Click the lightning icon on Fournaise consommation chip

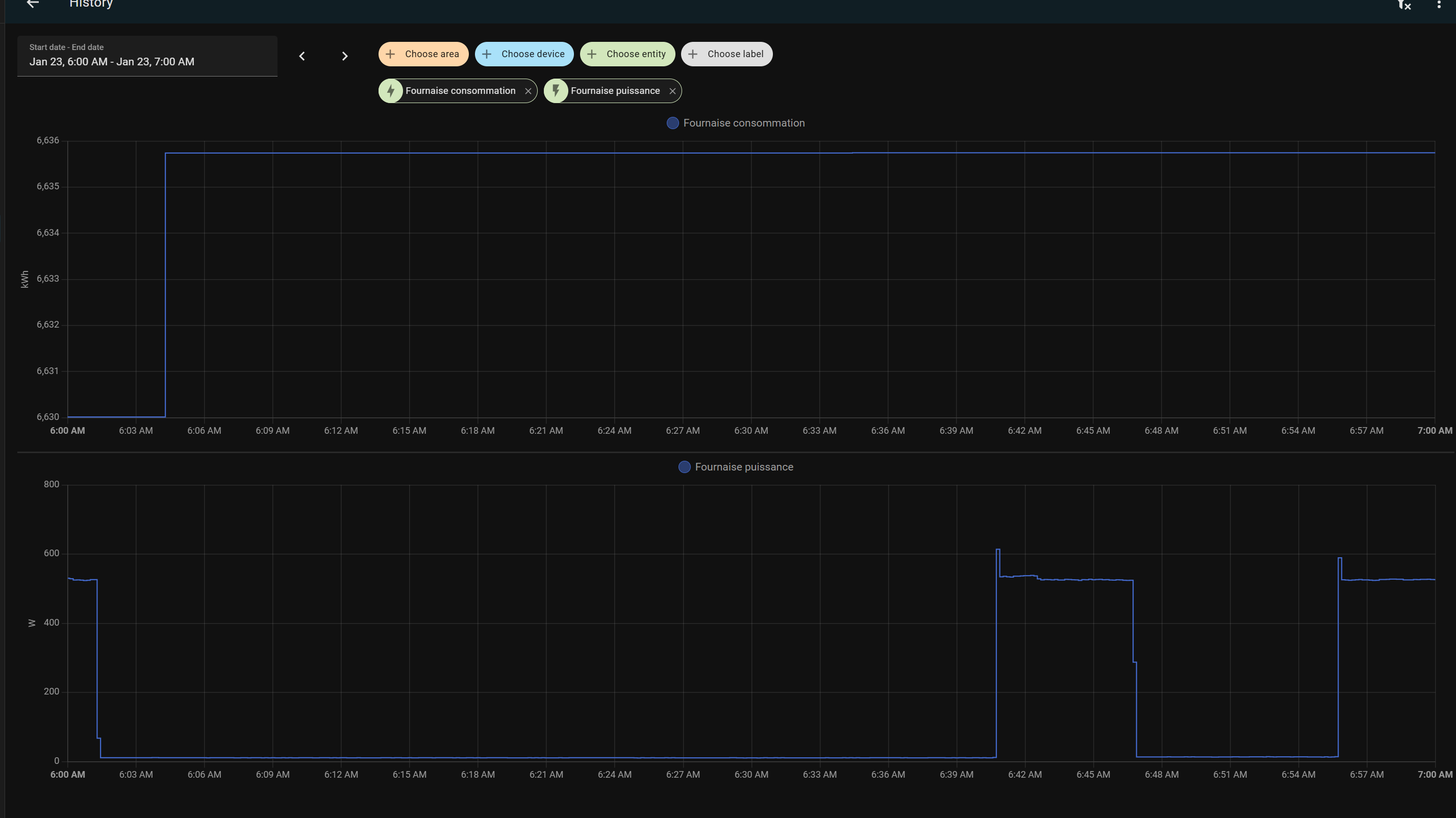[x=392, y=90]
